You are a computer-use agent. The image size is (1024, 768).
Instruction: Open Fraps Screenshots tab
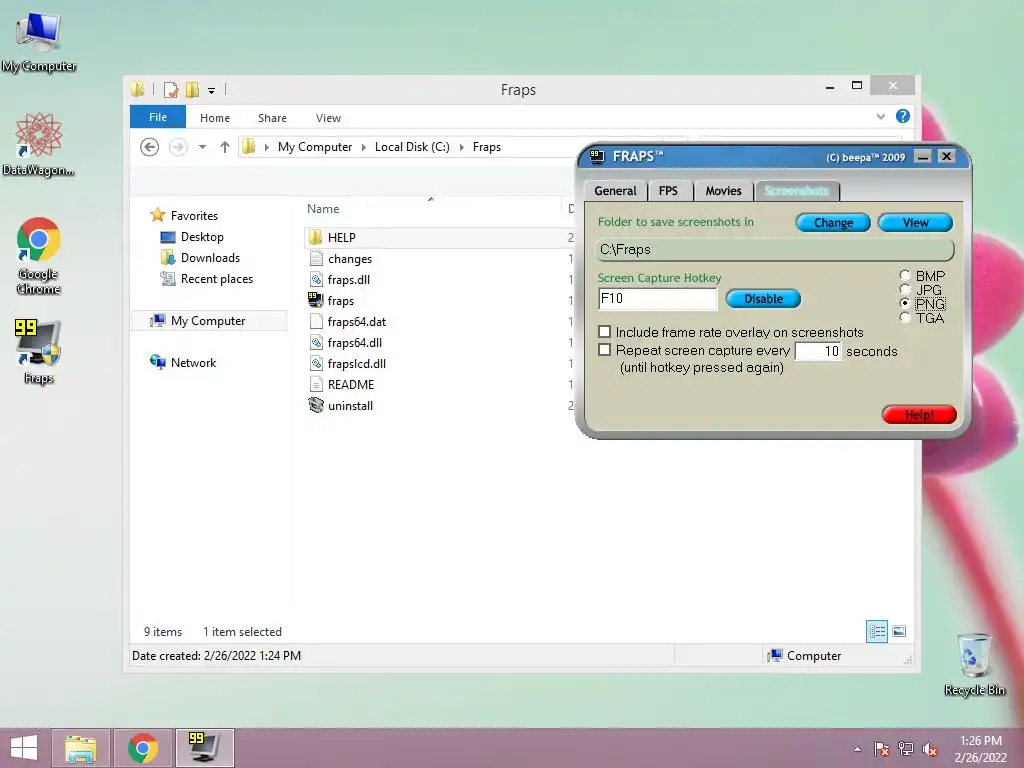click(796, 191)
